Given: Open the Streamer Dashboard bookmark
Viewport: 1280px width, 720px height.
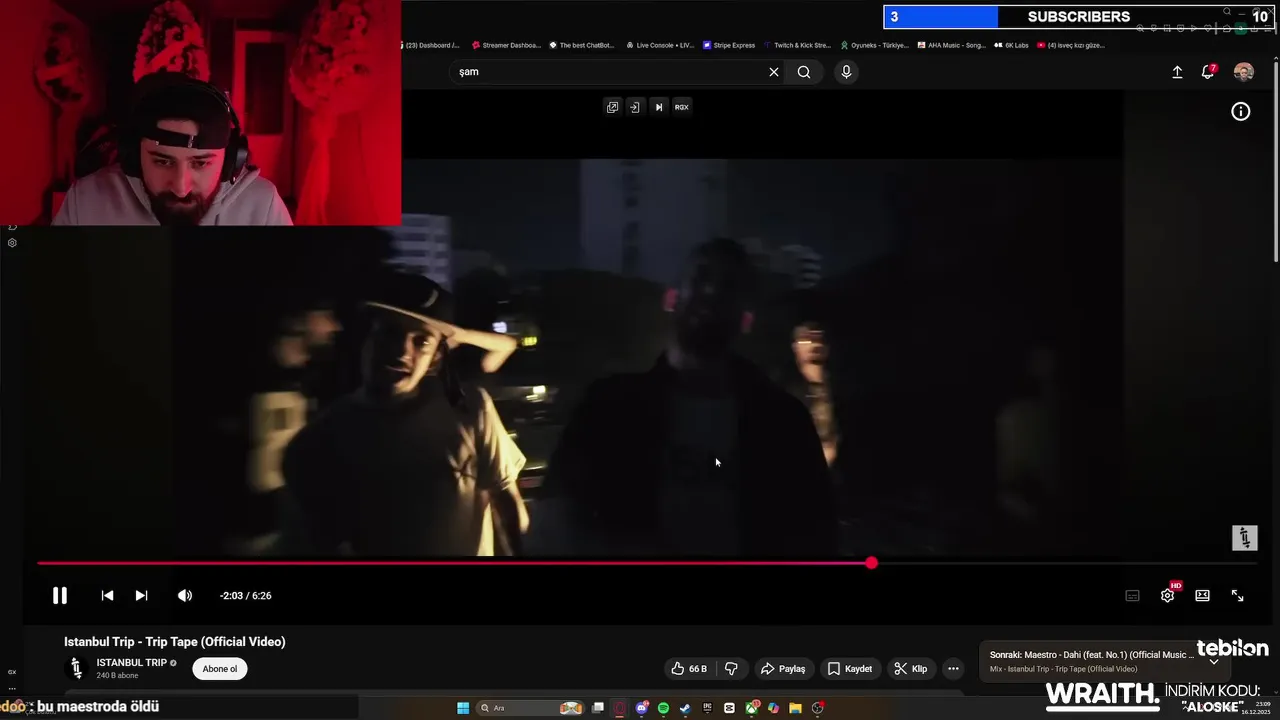Looking at the screenshot, I should point(506,45).
